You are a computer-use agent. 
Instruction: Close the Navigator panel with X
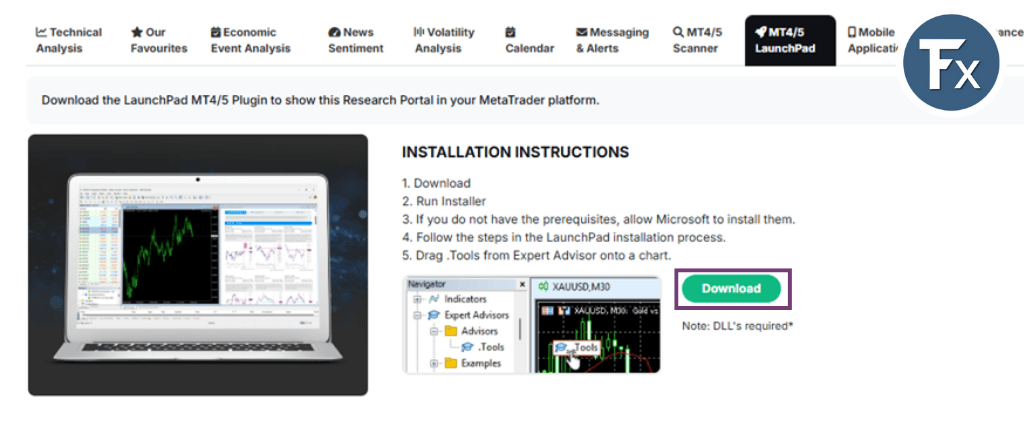click(520, 285)
